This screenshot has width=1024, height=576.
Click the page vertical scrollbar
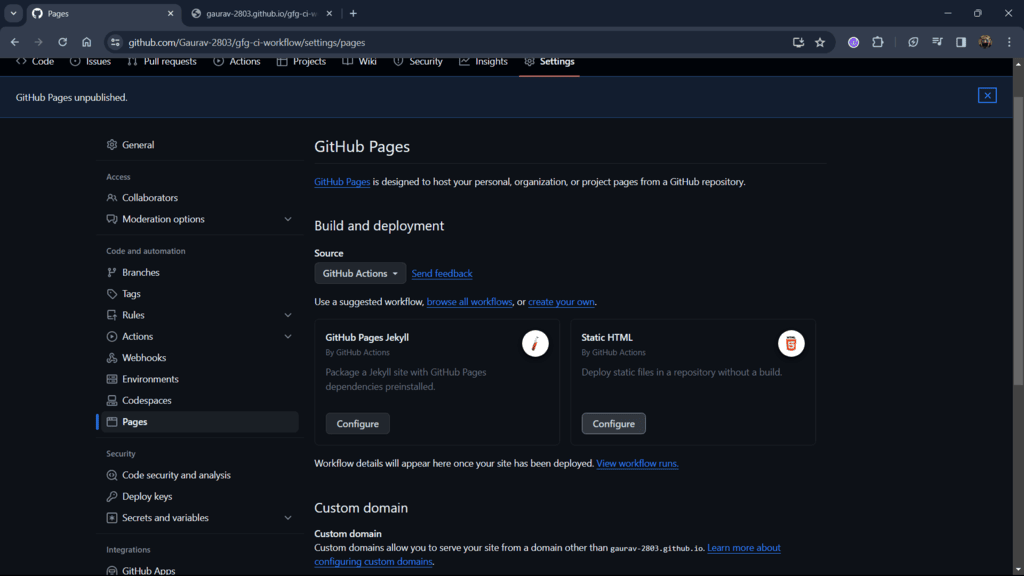click(x=1017, y=242)
